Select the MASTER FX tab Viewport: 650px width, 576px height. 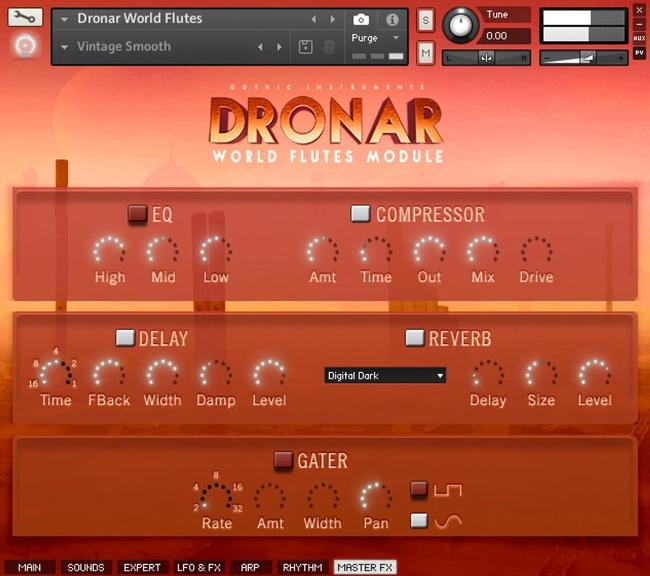coord(365,567)
